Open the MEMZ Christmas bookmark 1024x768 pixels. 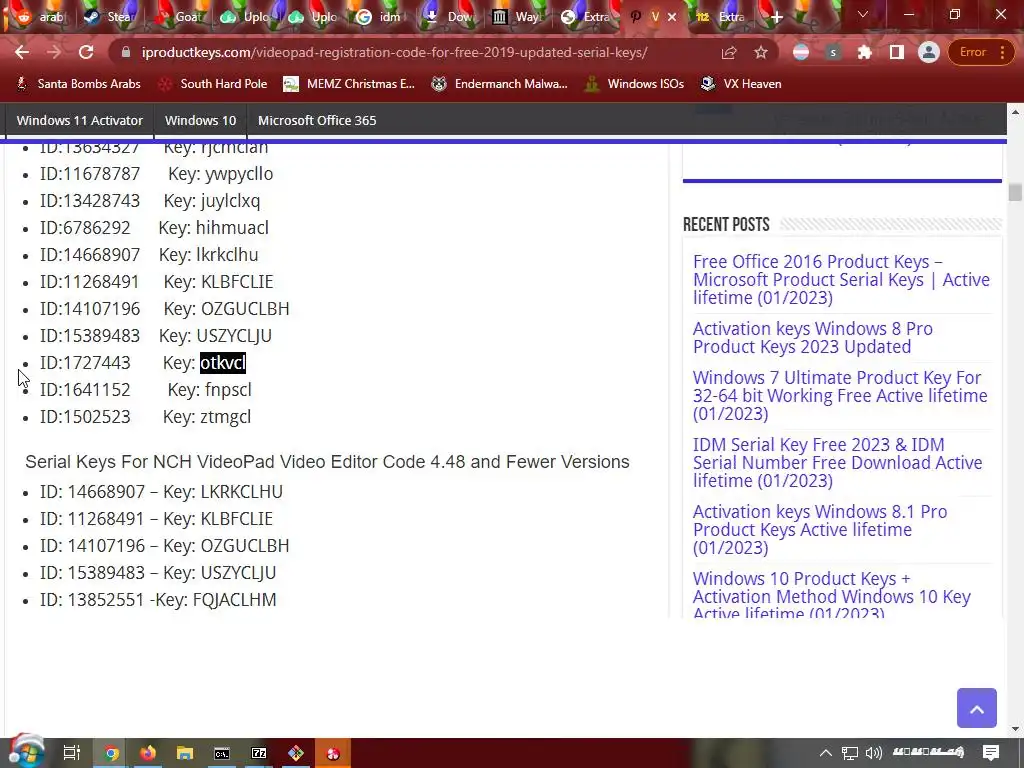(349, 84)
